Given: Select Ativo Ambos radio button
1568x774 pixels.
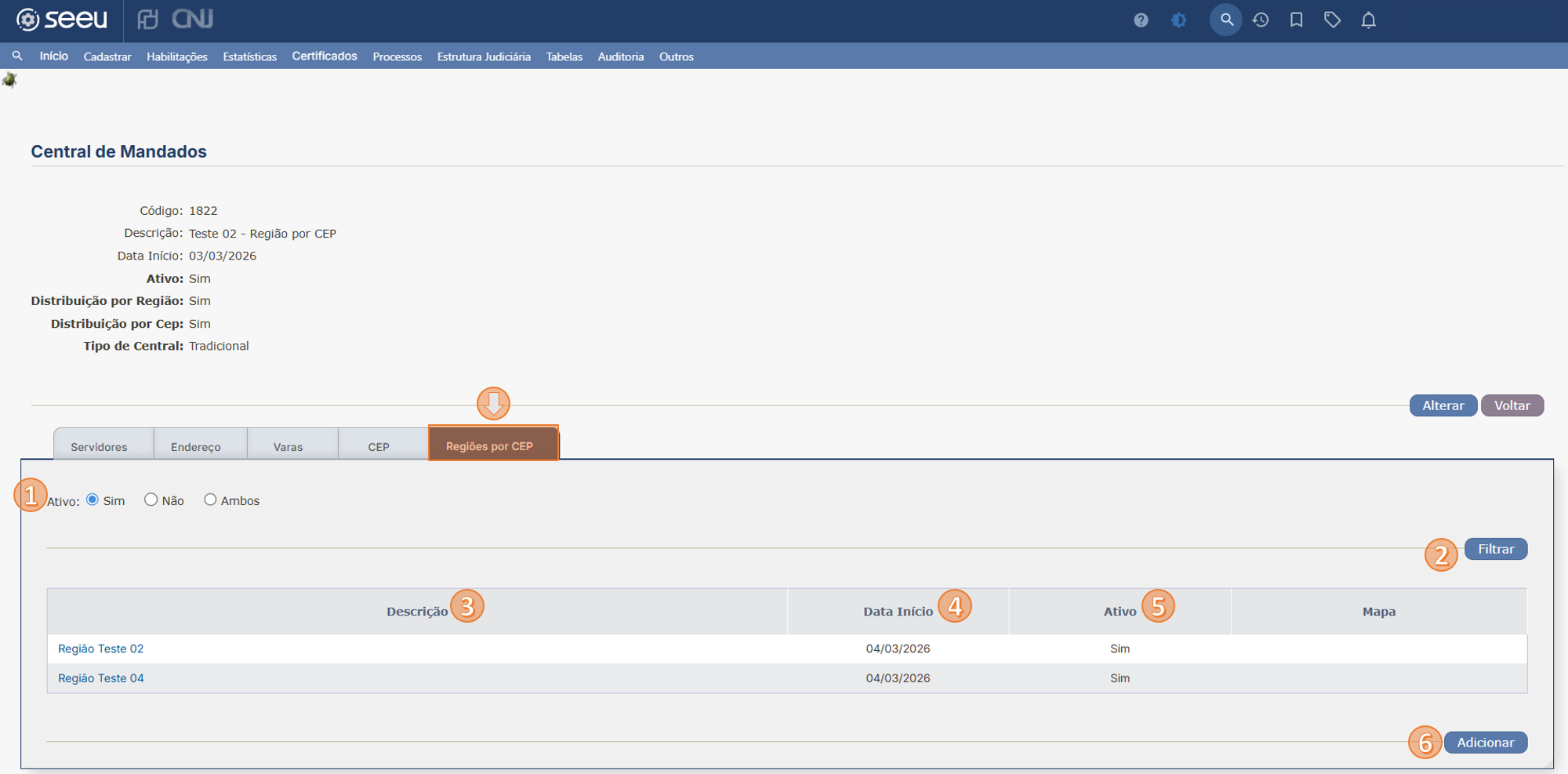Looking at the screenshot, I should point(210,500).
